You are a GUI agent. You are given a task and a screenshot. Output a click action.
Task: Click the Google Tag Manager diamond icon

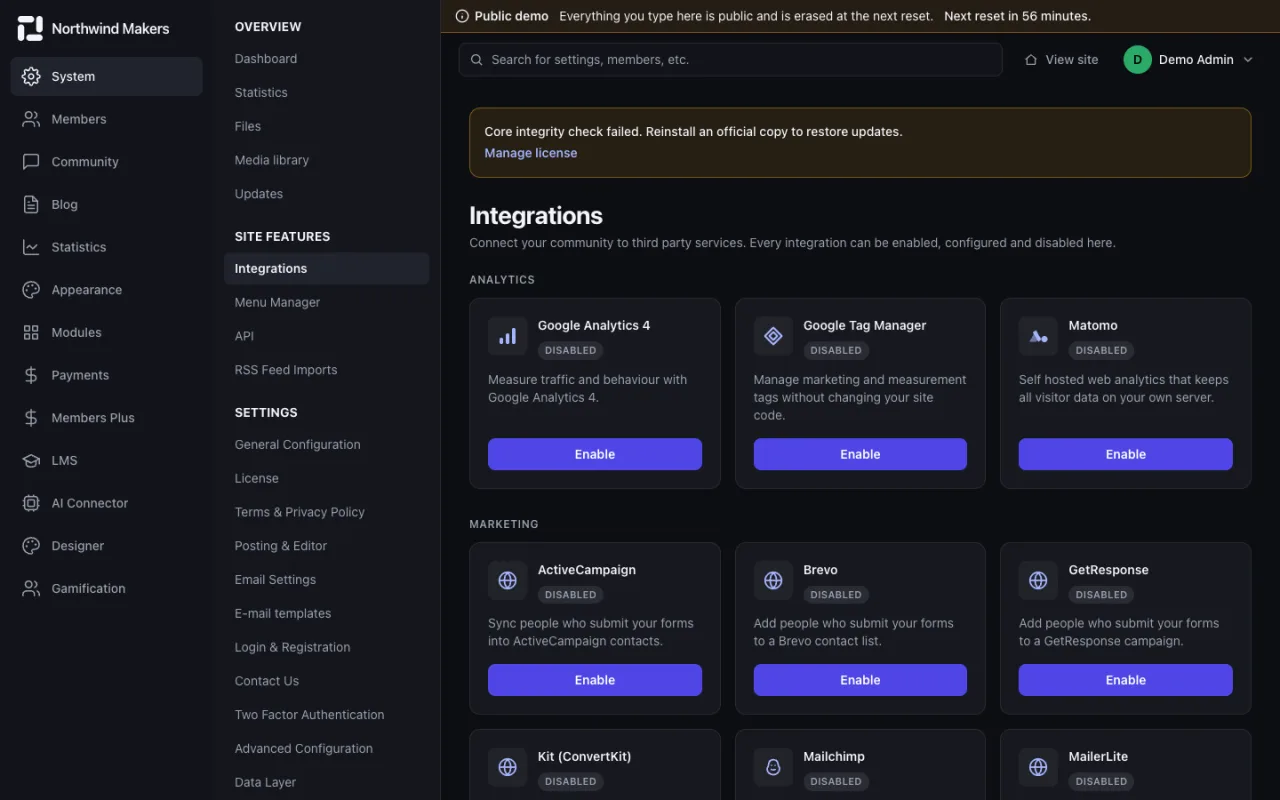point(773,336)
